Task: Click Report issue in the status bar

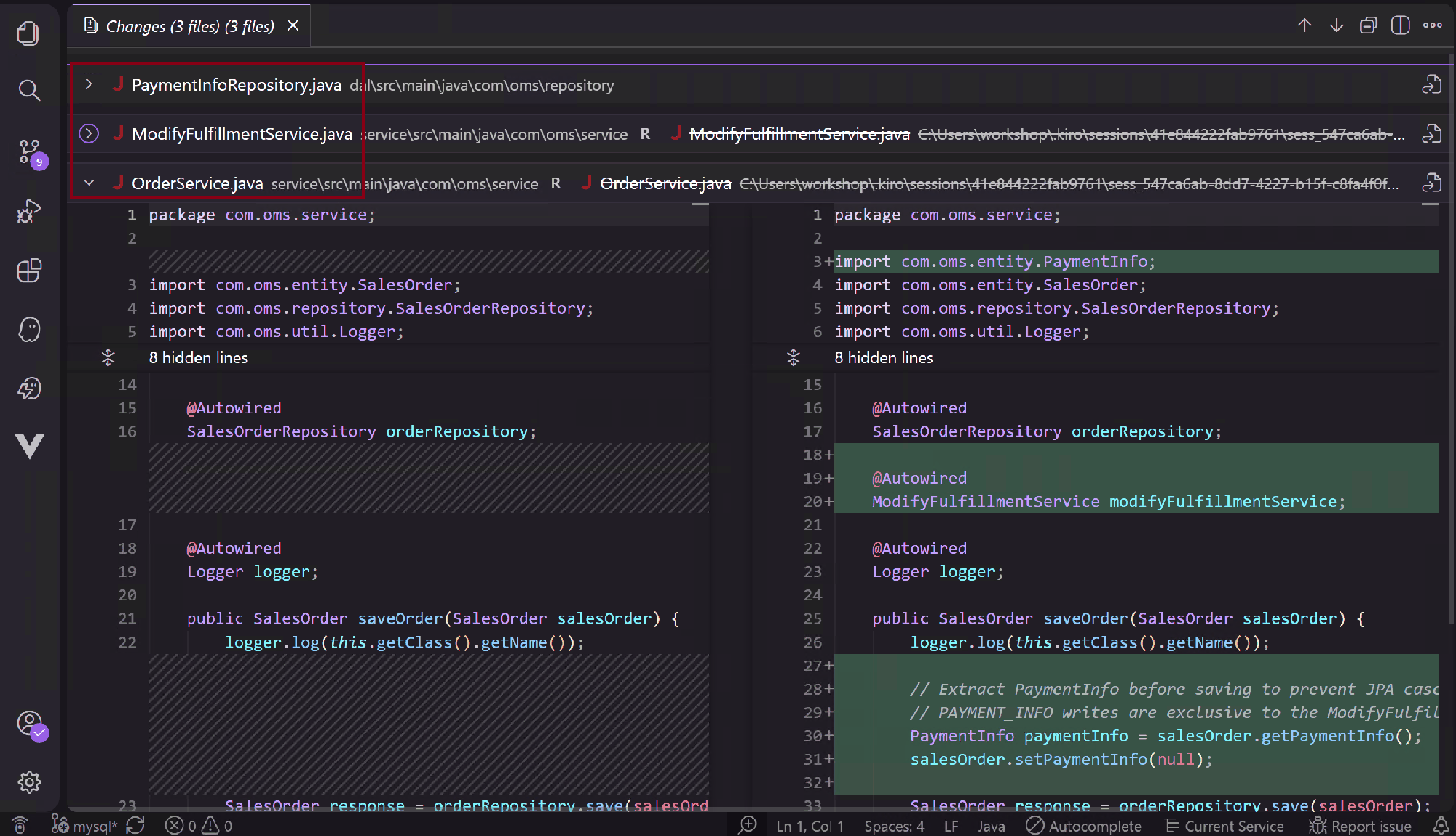Action: point(1360,826)
